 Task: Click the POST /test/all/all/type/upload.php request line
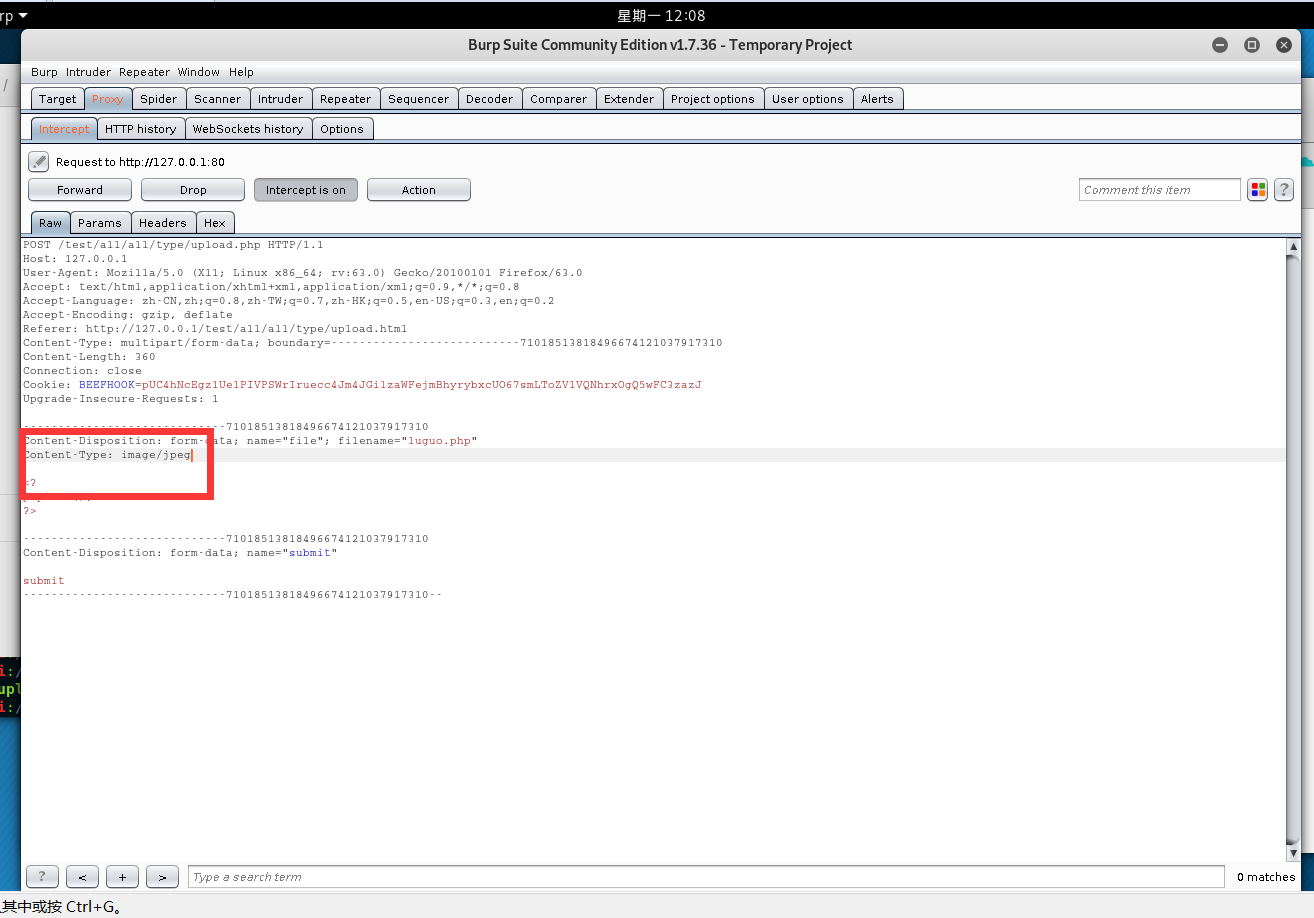[173, 245]
